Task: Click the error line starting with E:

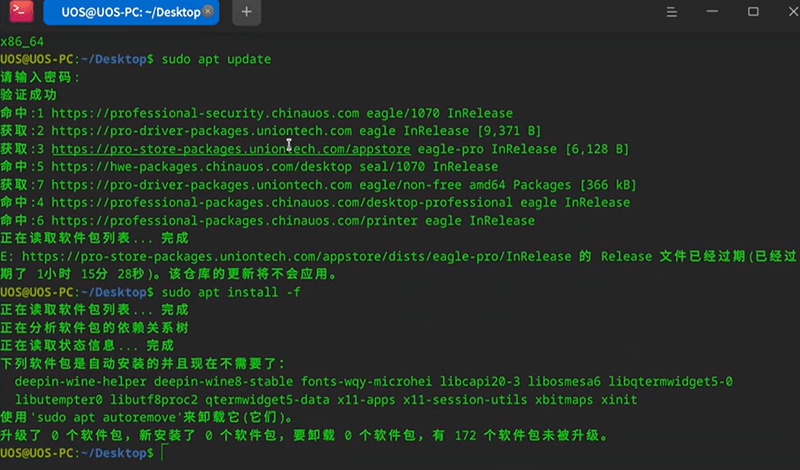Action: click(399, 265)
